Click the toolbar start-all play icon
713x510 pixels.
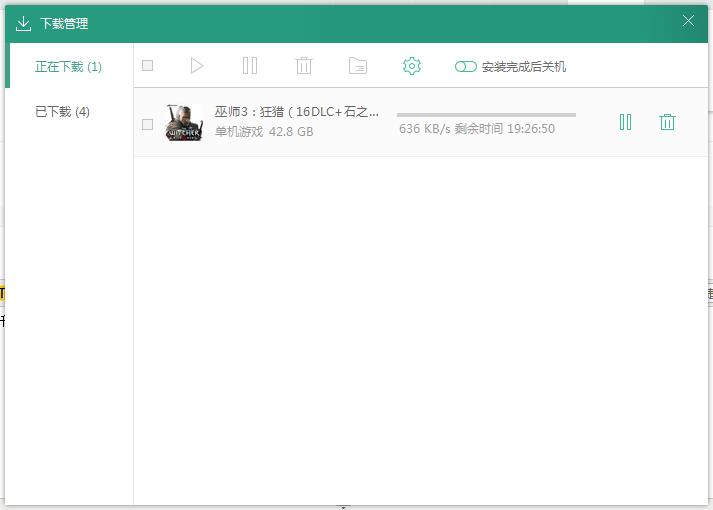click(196, 66)
